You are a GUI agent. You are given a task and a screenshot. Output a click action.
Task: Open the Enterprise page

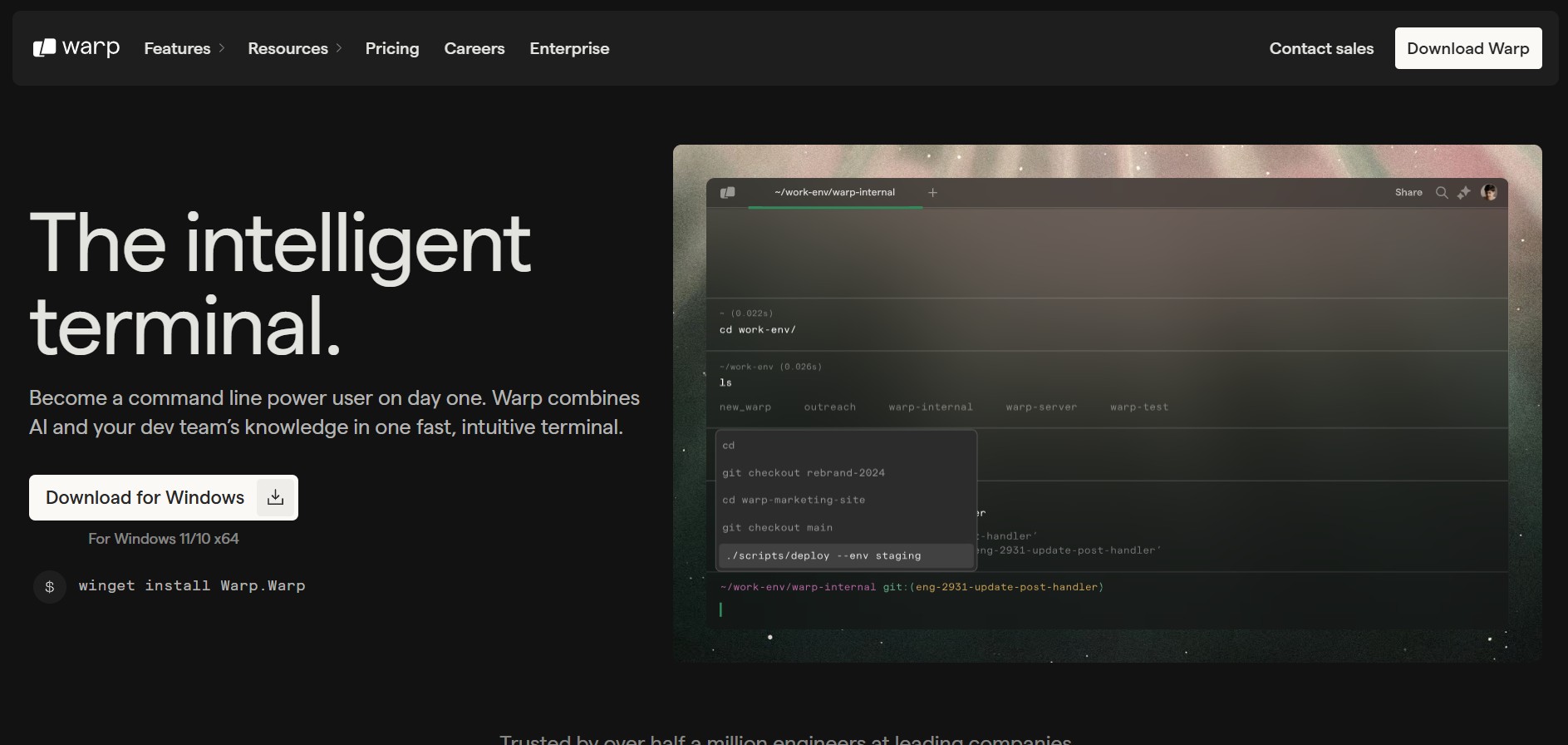pos(569,48)
